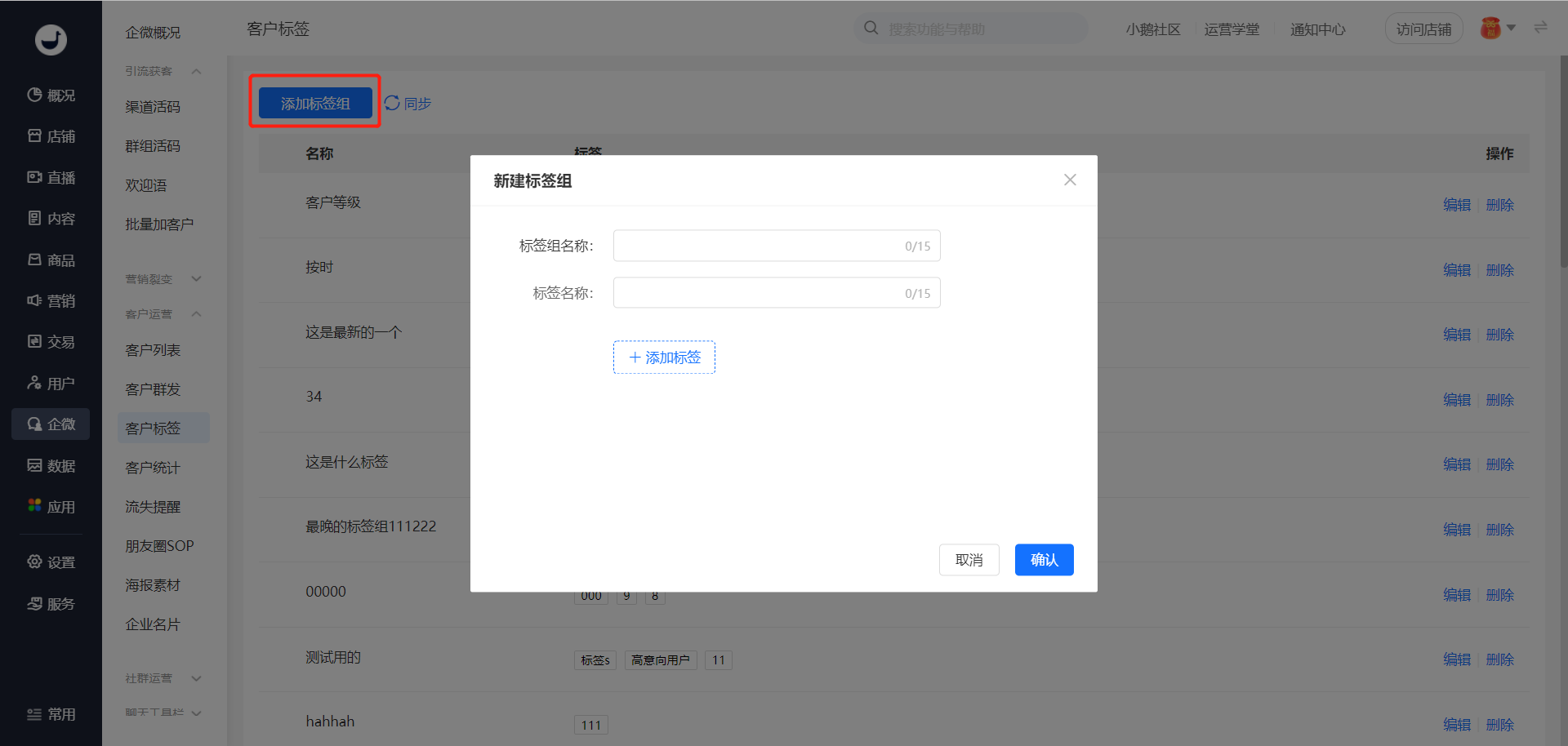
Task: Expand the 营销裂变 menu group
Action: (196, 279)
